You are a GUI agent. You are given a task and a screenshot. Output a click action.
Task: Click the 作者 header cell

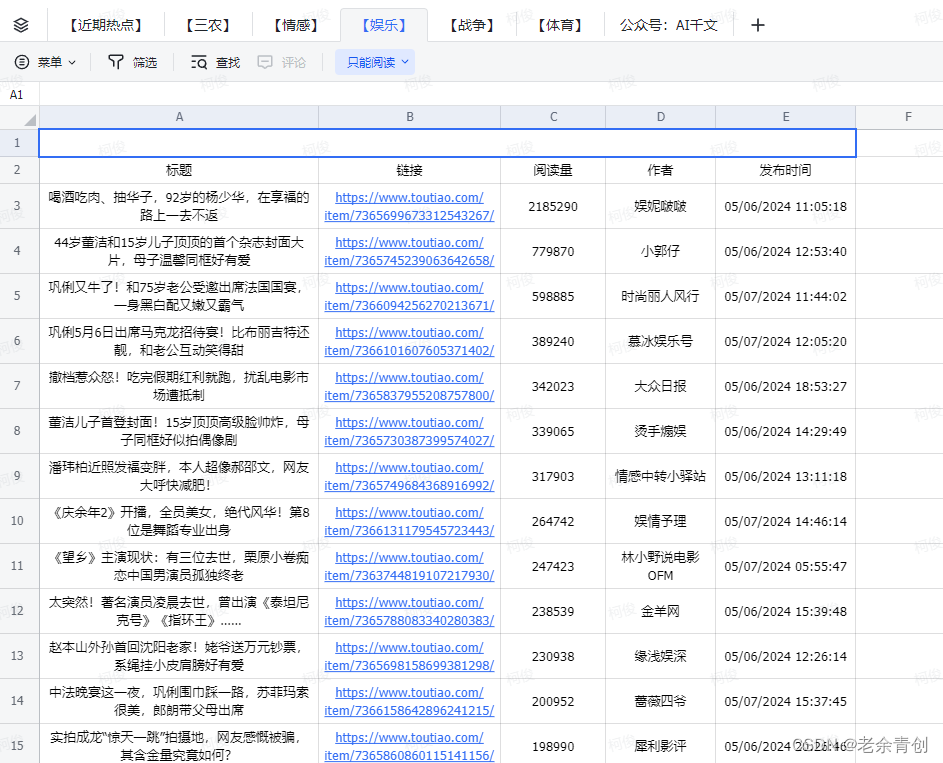click(660, 170)
